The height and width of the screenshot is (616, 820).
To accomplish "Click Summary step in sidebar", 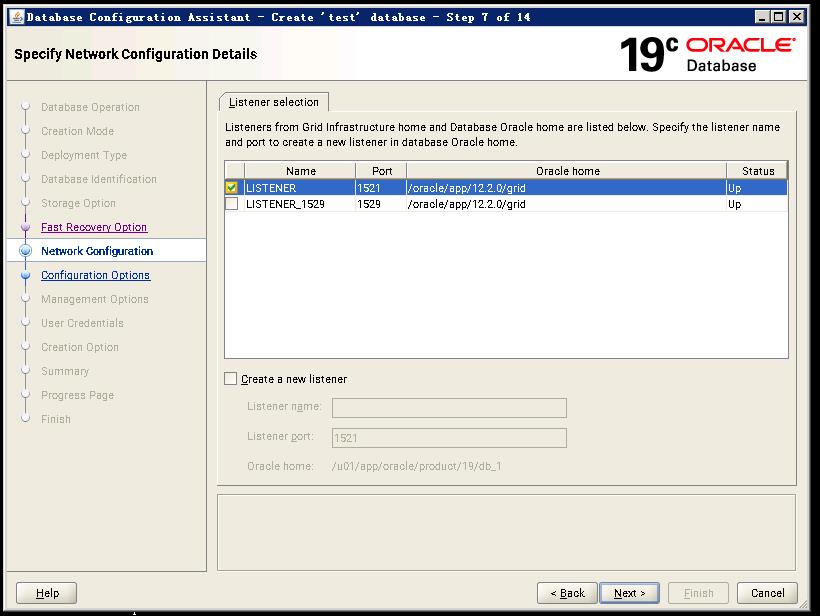I will pyautogui.click(x=65, y=371).
